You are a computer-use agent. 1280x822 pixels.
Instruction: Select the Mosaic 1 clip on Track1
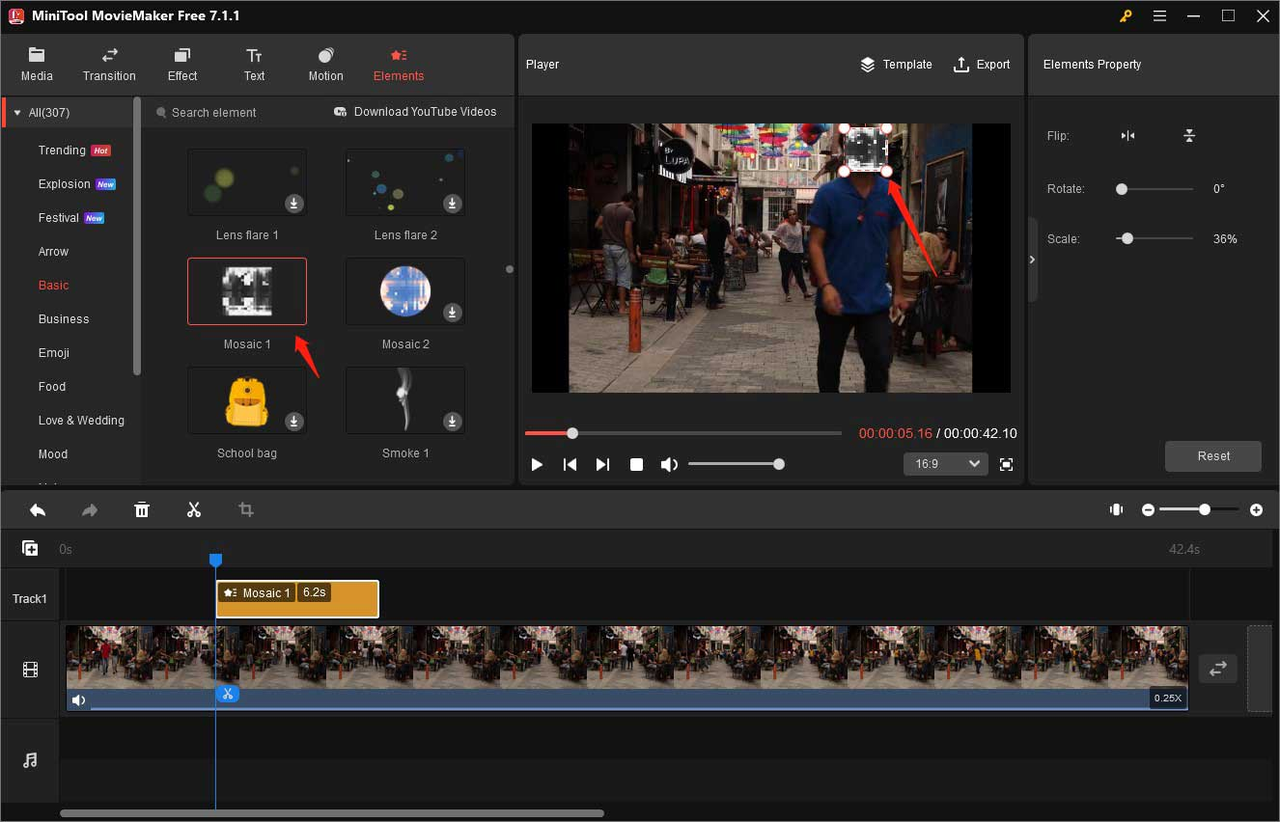click(x=297, y=599)
